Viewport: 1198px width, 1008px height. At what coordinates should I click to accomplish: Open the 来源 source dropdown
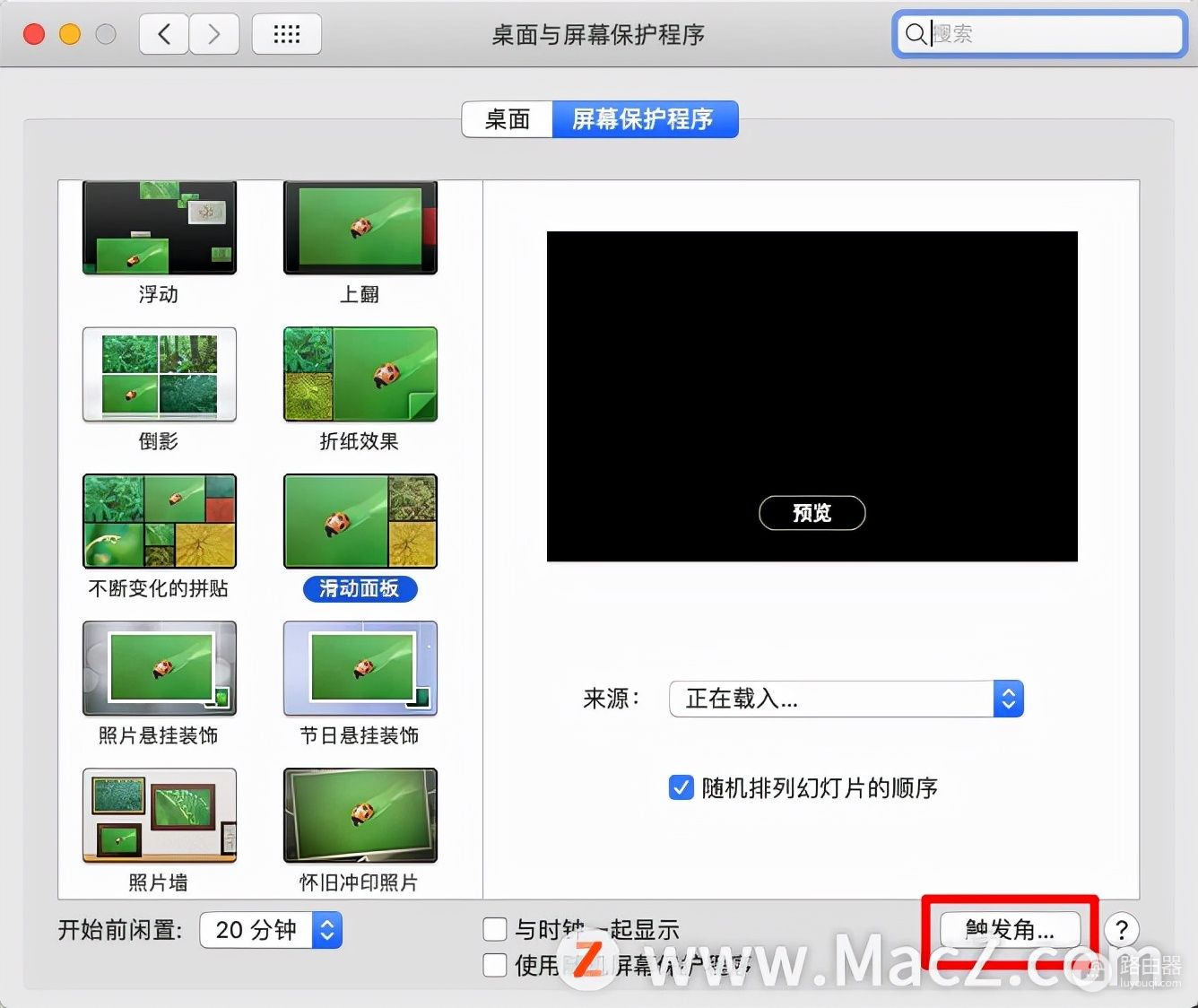[846, 699]
